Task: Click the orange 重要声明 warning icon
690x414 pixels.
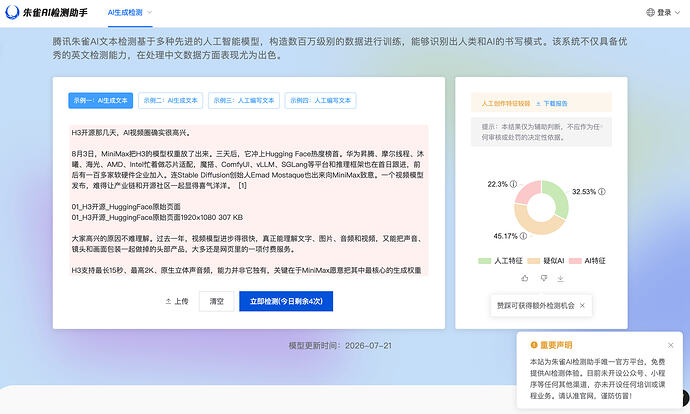Action: click(534, 345)
